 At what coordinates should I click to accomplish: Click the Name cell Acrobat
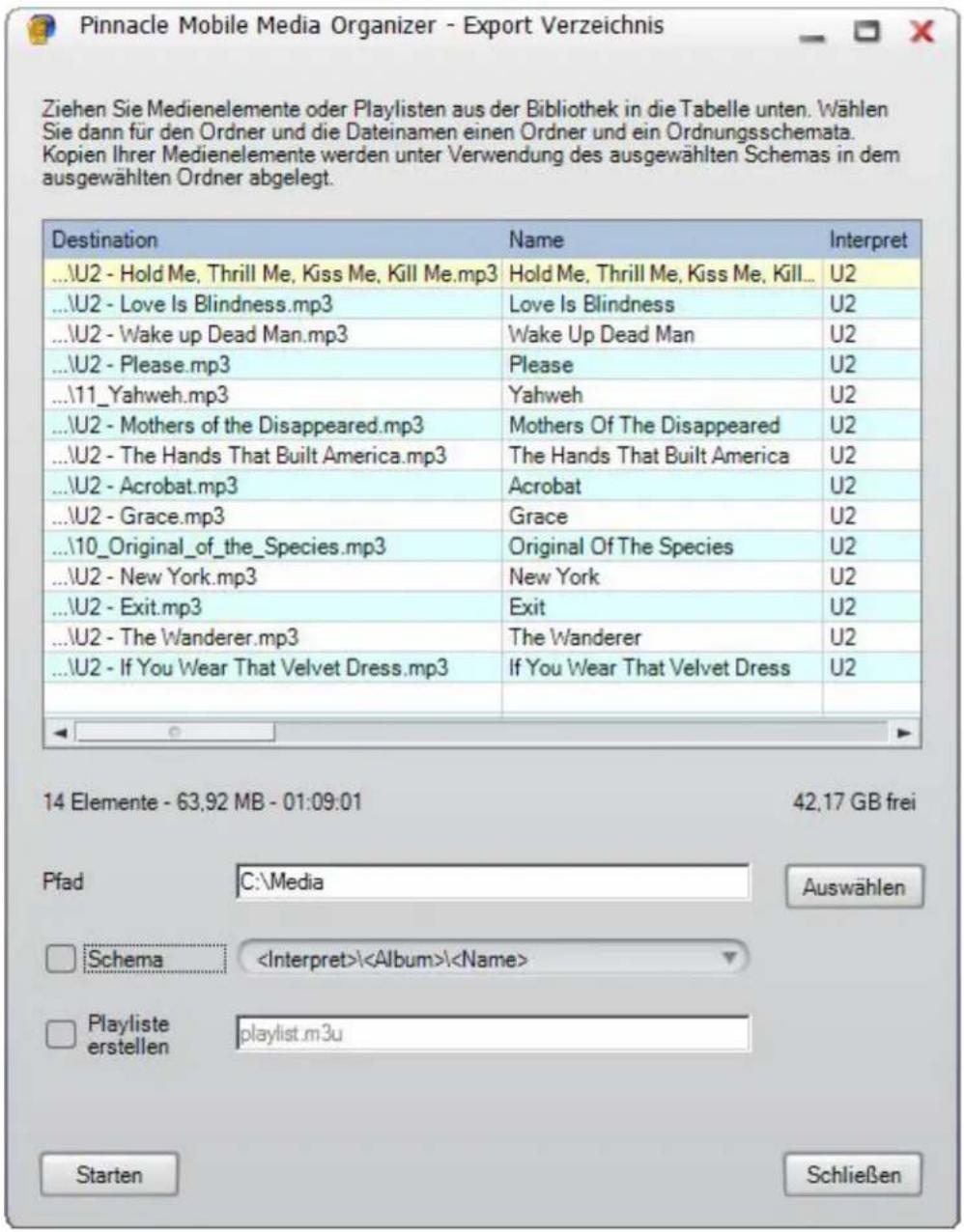point(663,486)
